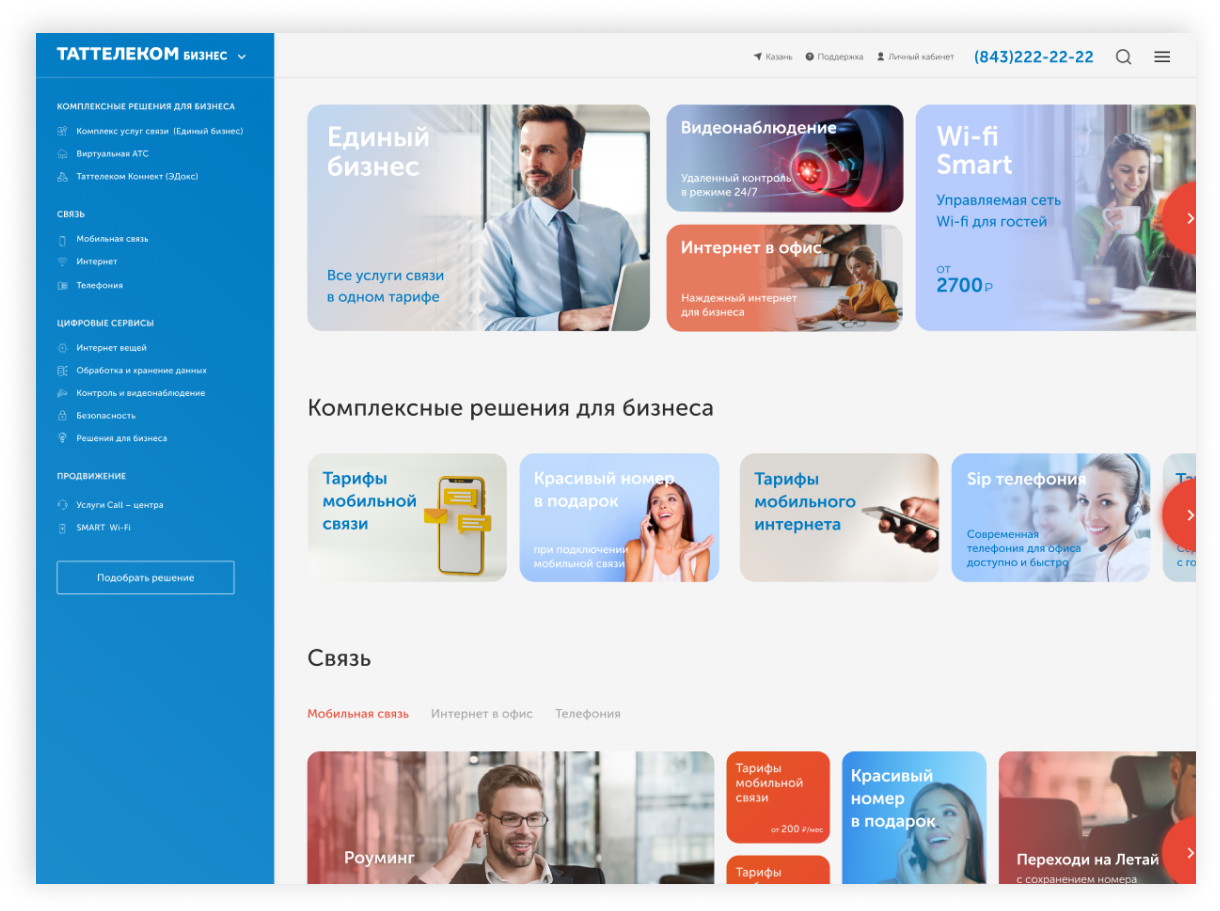Click the Казань location arrow icon
The width and height of the screenshot is (1220, 911).
758,57
